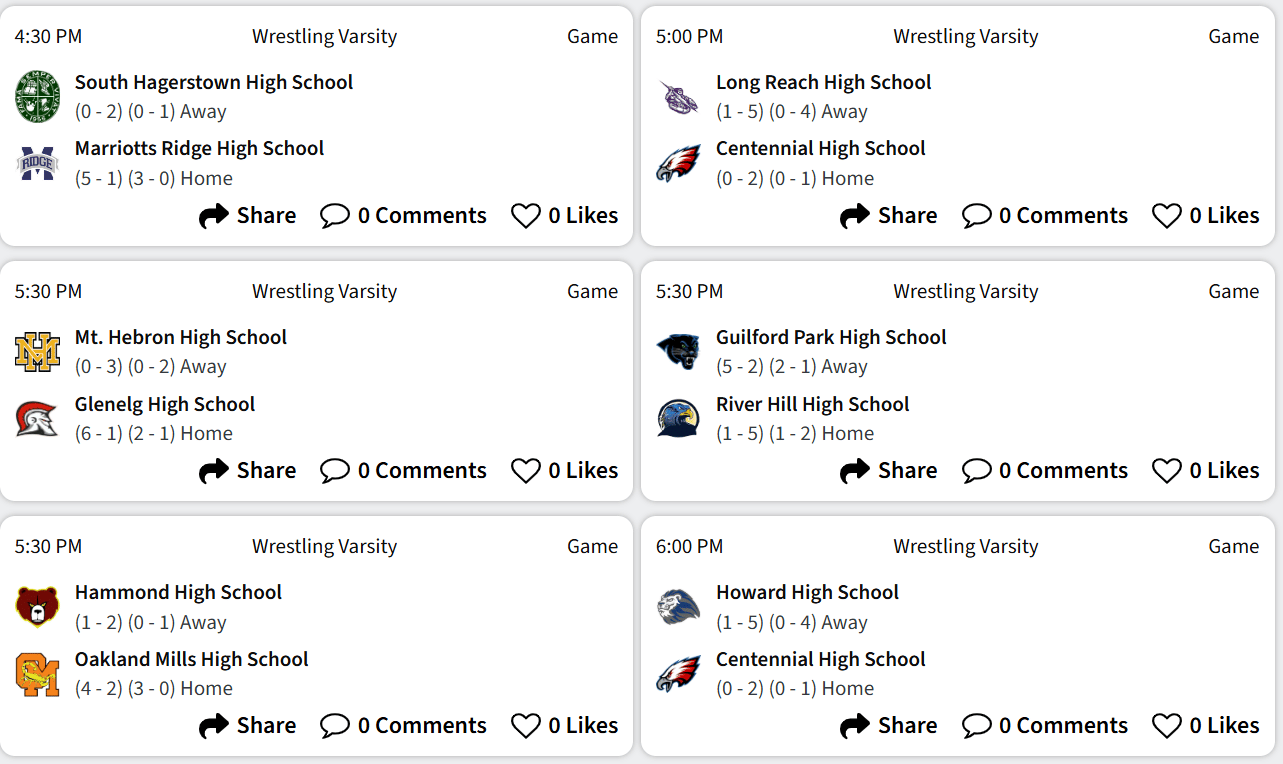Image resolution: width=1283 pixels, height=764 pixels.
Task: Click Mt. Hebron High School logo
Action: coord(37,352)
